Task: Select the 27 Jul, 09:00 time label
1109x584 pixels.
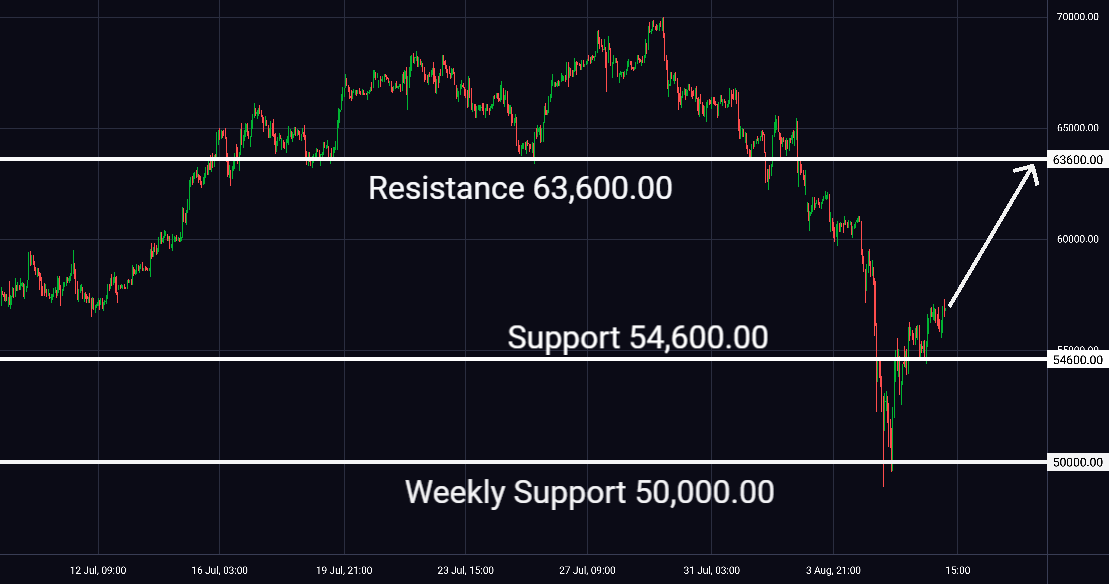Action: click(x=587, y=570)
